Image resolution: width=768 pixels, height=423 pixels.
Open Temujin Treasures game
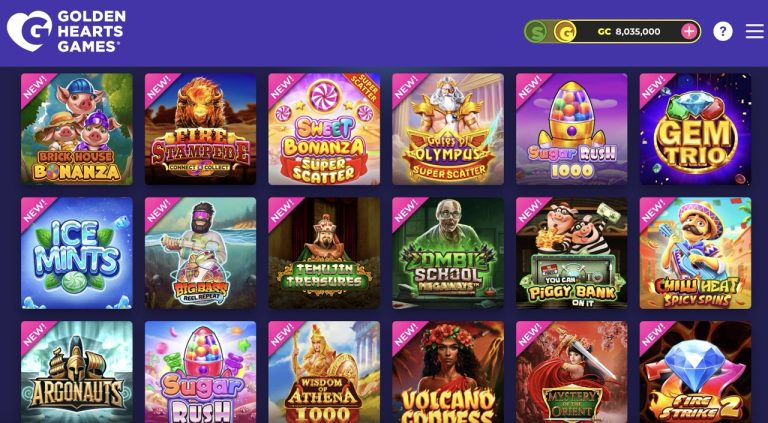324,253
